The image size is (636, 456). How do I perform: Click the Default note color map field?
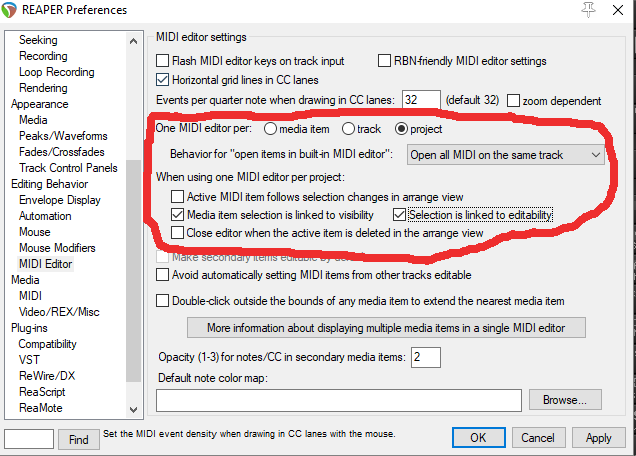click(x=339, y=400)
